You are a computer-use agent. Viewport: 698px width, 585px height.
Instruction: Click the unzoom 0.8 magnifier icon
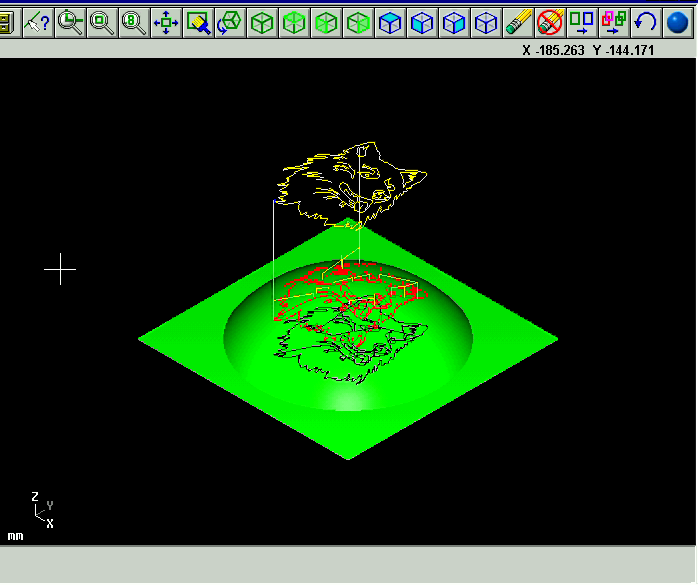tap(134, 22)
